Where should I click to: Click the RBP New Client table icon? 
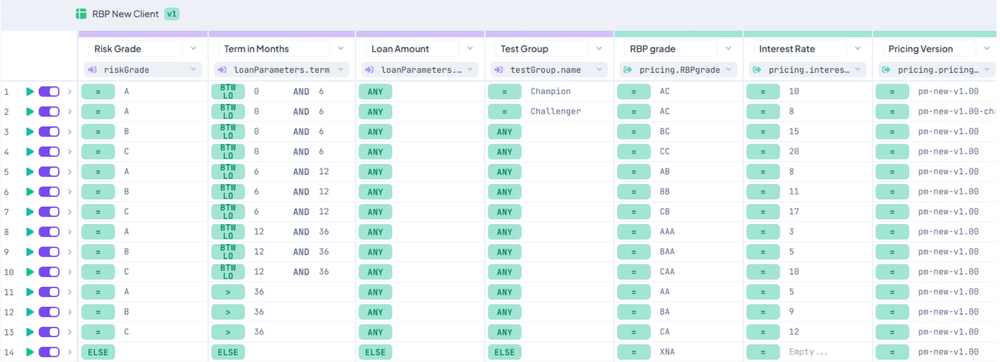[x=81, y=13]
